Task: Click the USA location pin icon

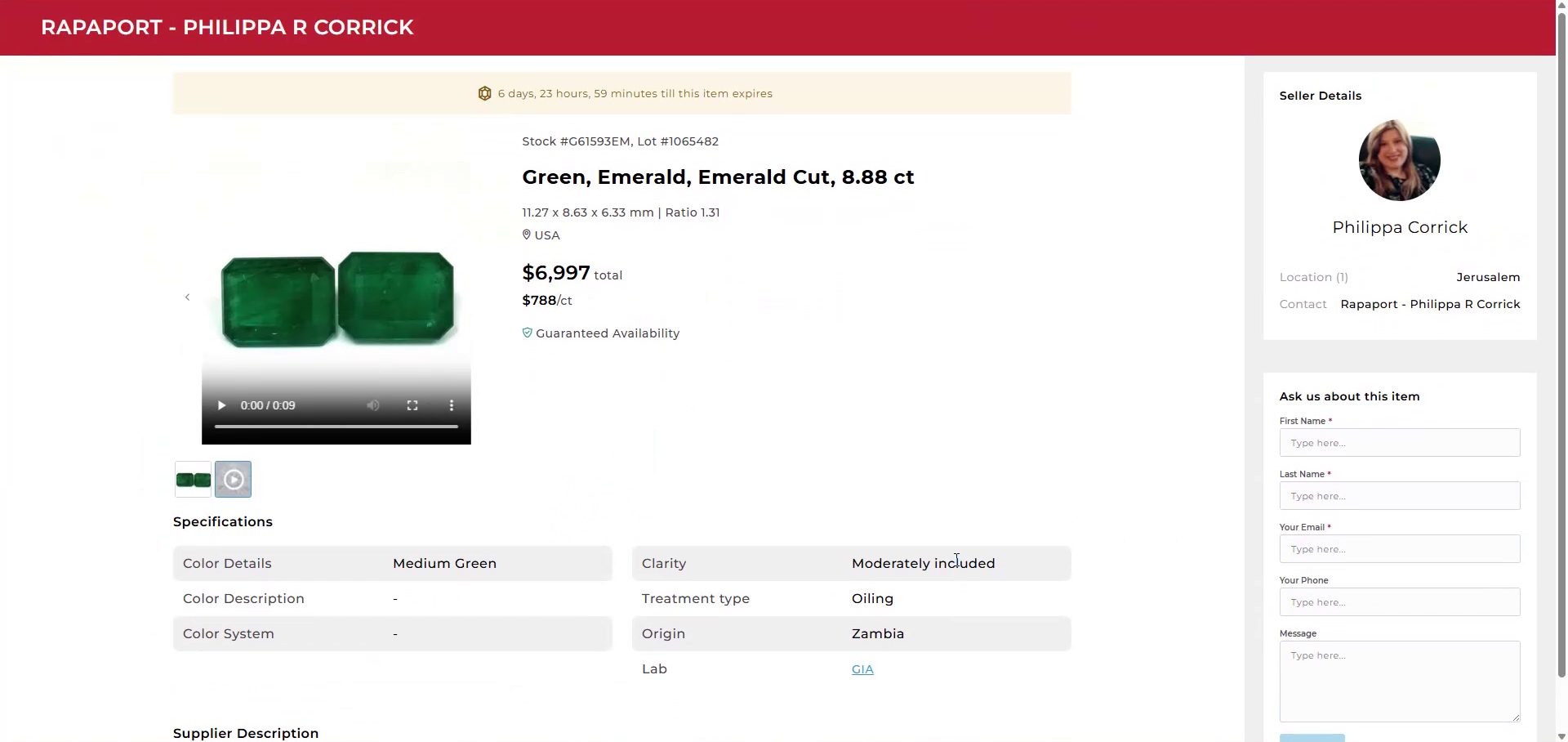Action: click(x=527, y=235)
